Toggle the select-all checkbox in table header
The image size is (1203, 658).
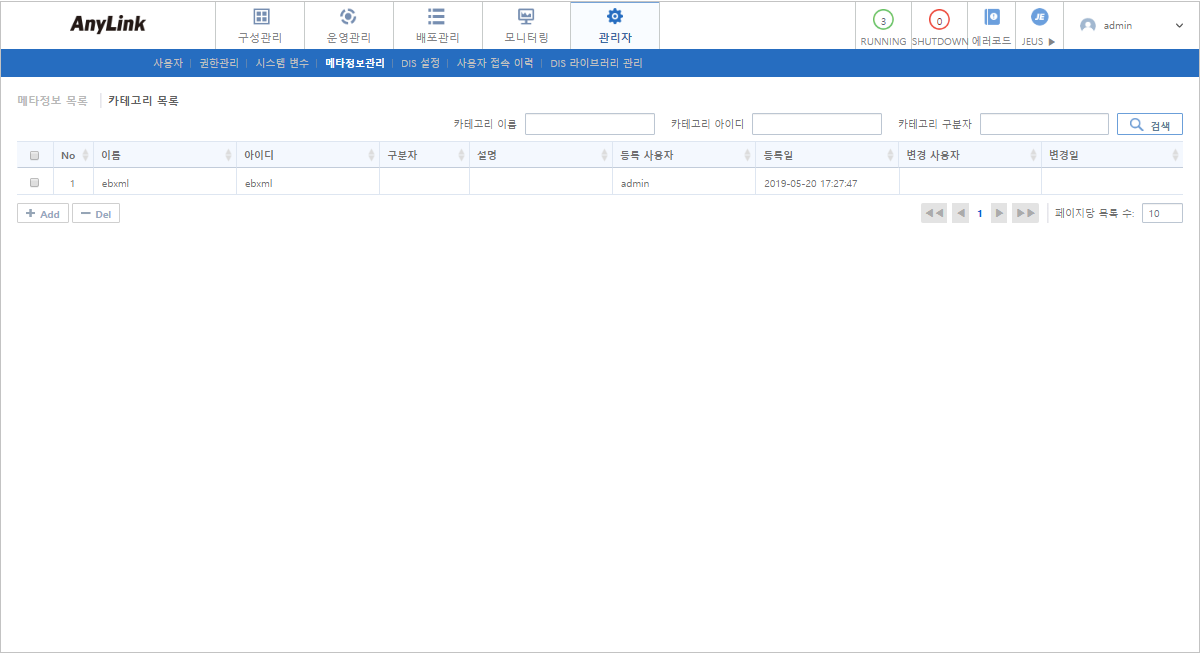coord(34,156)
